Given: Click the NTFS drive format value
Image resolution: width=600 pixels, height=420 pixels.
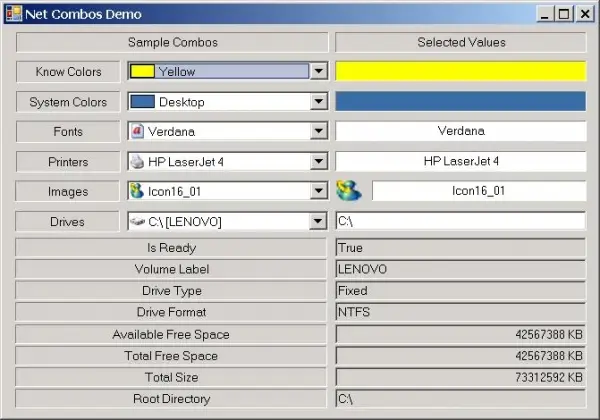Looking at the screenshot, I should pos(461,312).
